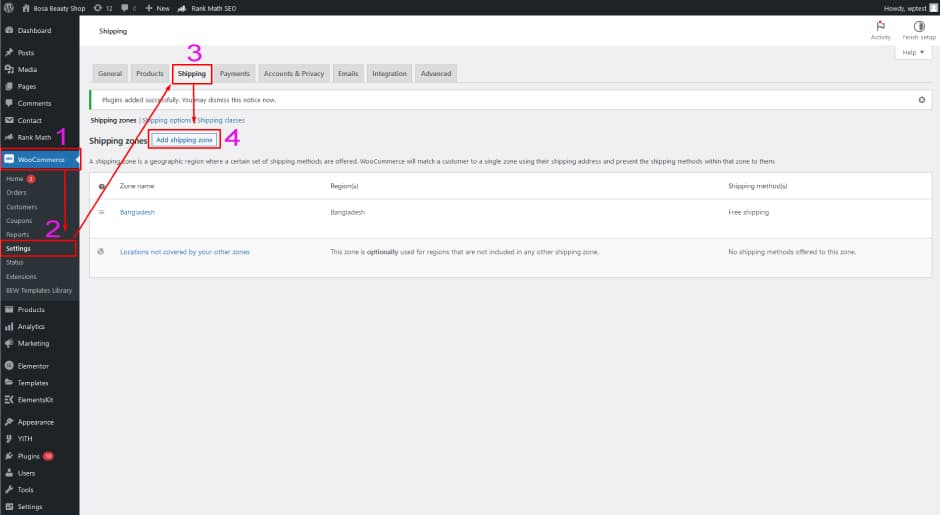Switch to the Payments tab
Screen dimensions: 940x515
[x=234, y=73]
